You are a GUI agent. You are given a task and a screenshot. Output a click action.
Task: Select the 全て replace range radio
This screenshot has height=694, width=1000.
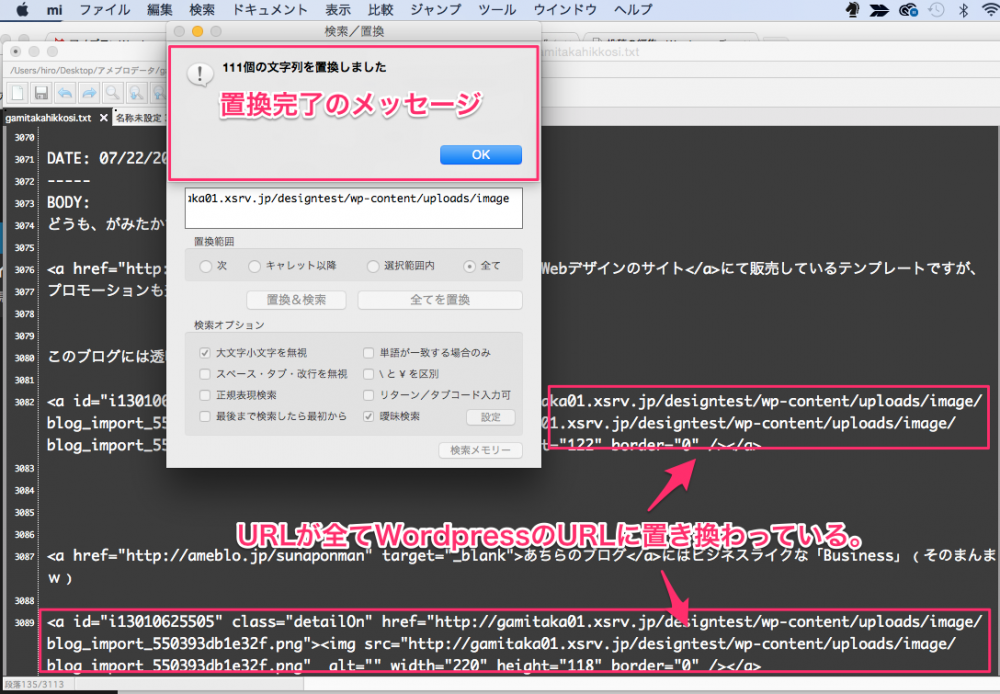pos(469,266)
